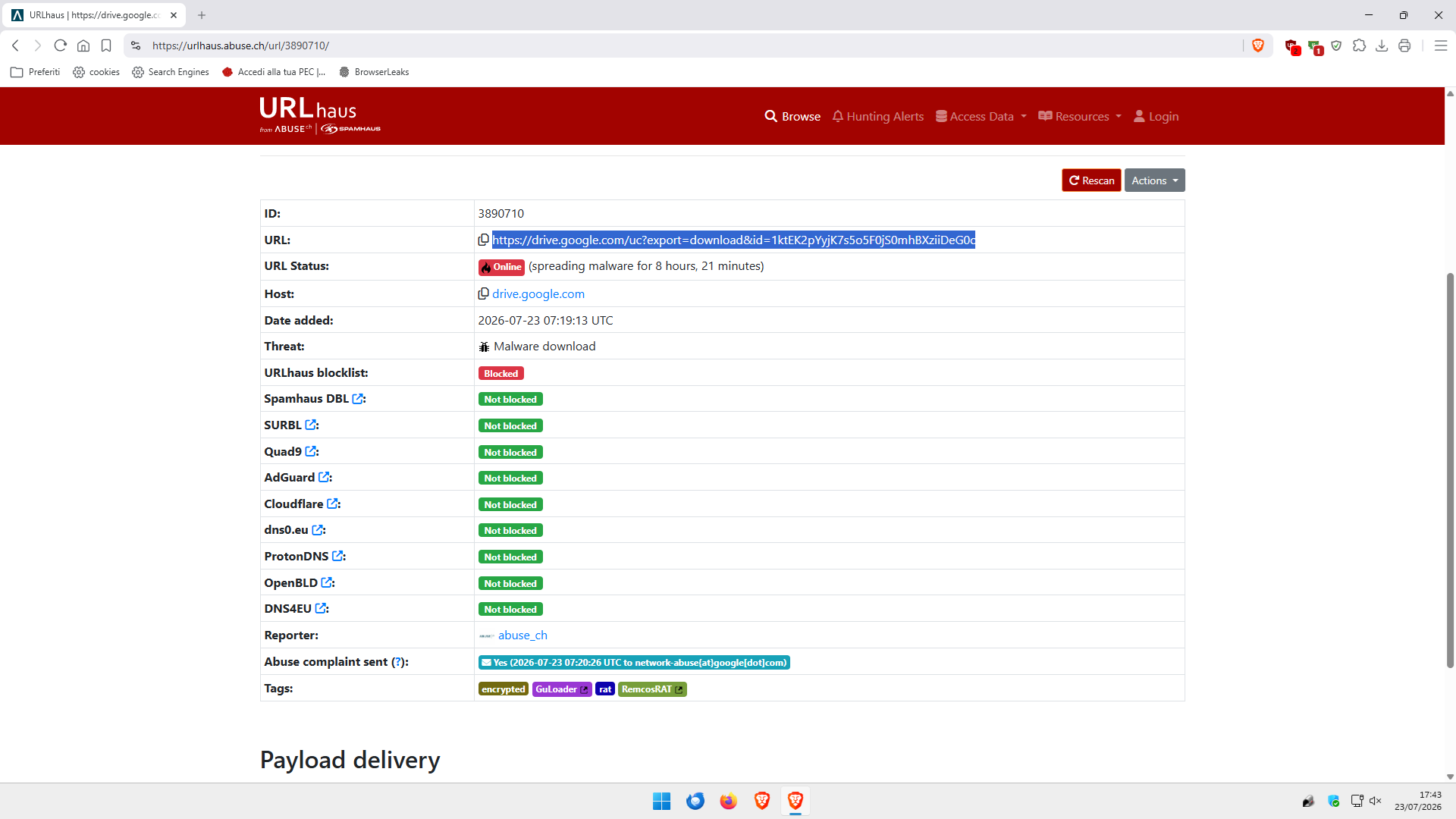Viewport: 1456px width, 819px height.
Task: Open Thunderbird from the taskbar
Action: pyautogui.click(x=695, y=801)
